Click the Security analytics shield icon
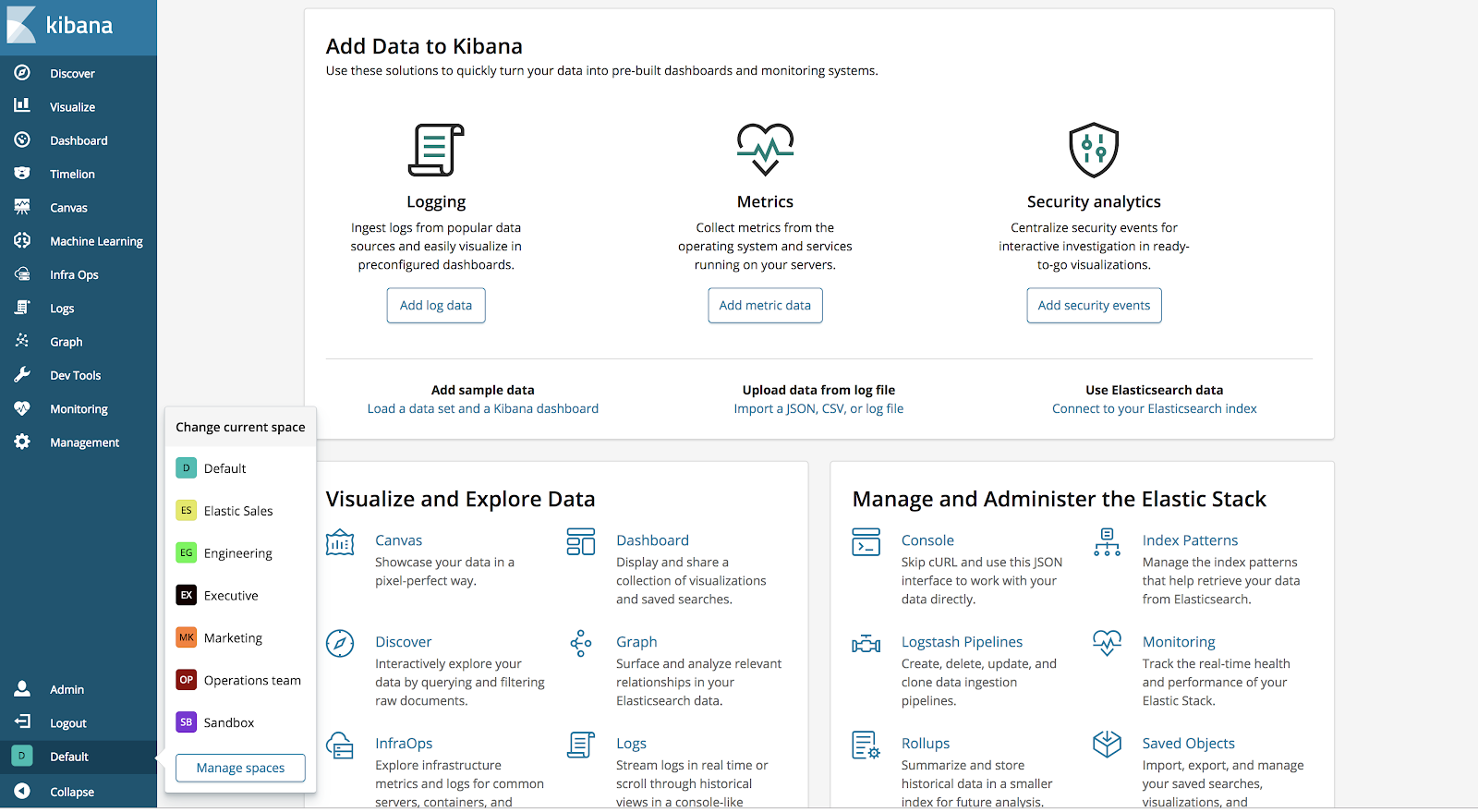The height and width of the screenshot is (812, 1478). pos(1094,150)
